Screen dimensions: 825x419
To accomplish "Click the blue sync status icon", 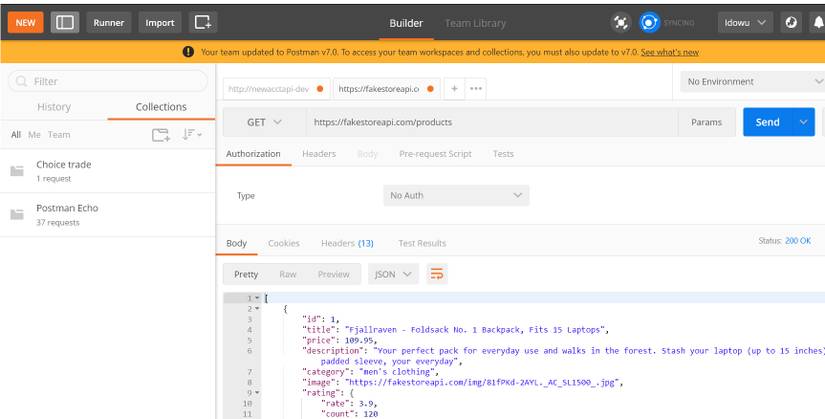I will pos(649,23).
